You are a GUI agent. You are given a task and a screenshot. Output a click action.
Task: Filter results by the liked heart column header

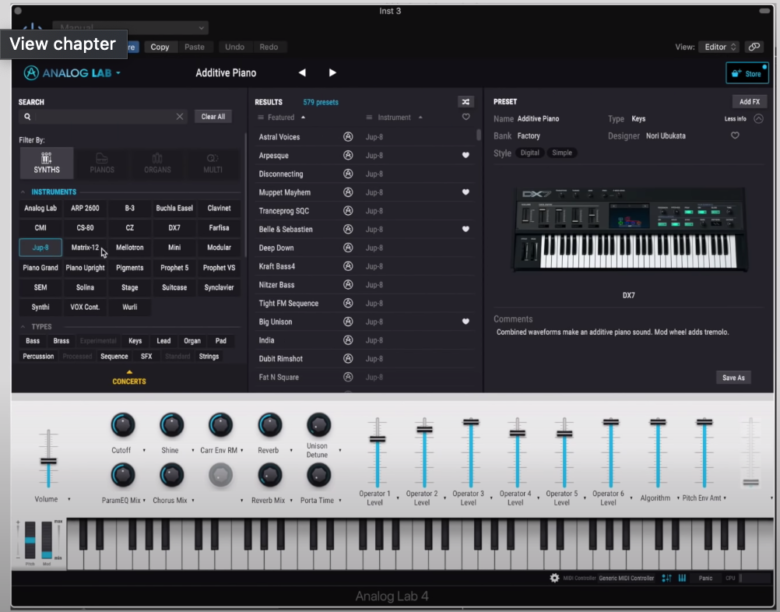point(466,117)
